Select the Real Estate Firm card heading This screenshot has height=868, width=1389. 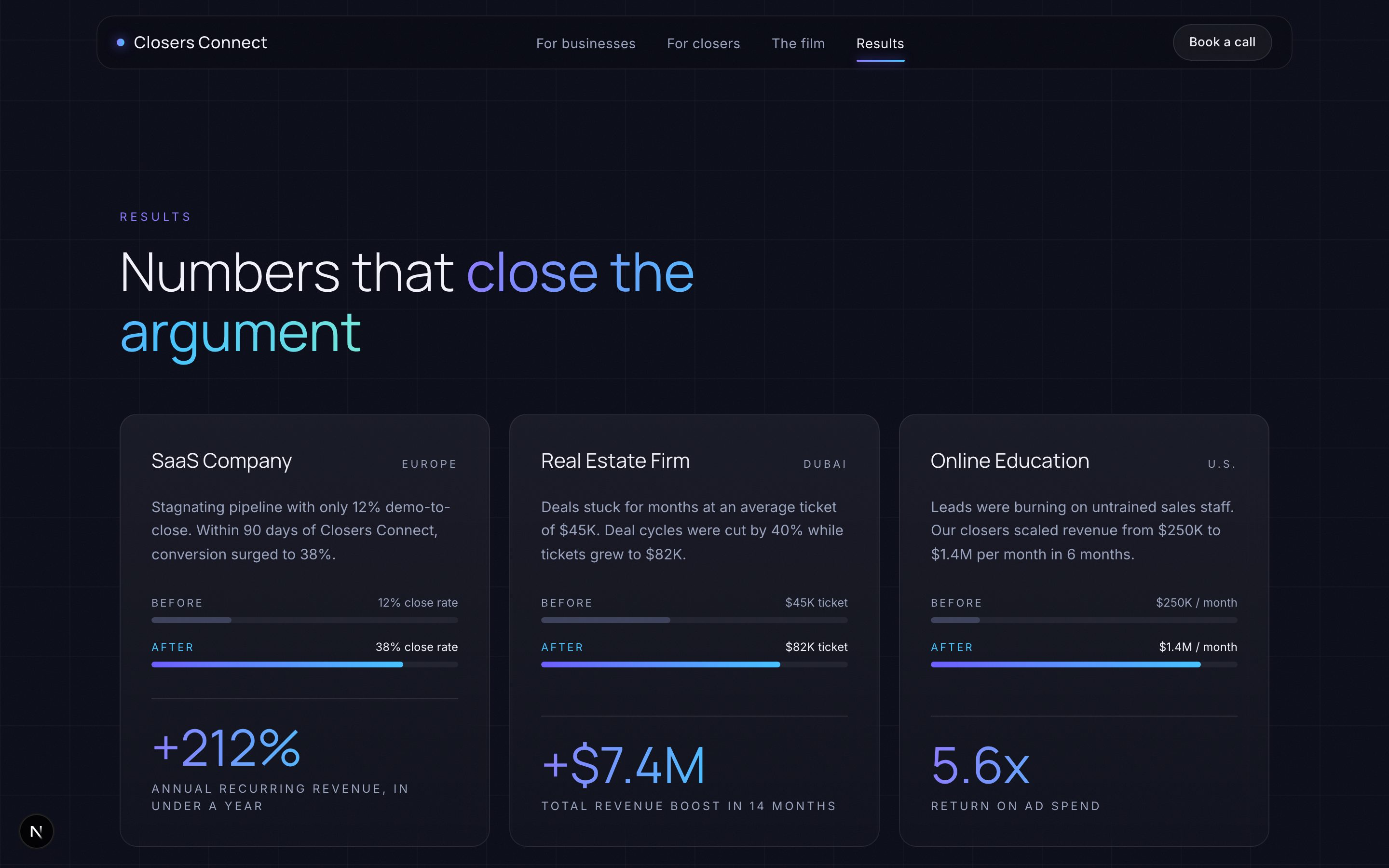coord(615,461)
